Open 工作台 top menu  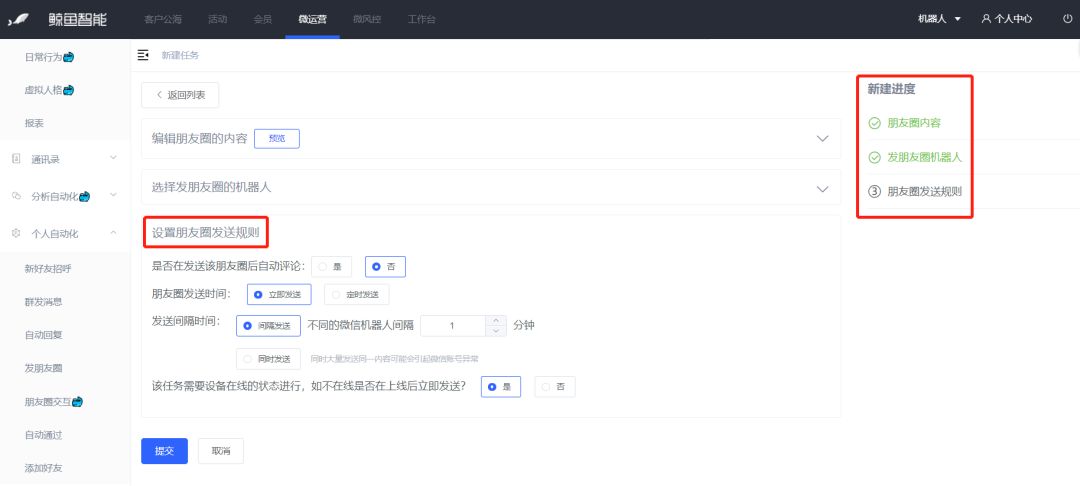click(421, 19)
